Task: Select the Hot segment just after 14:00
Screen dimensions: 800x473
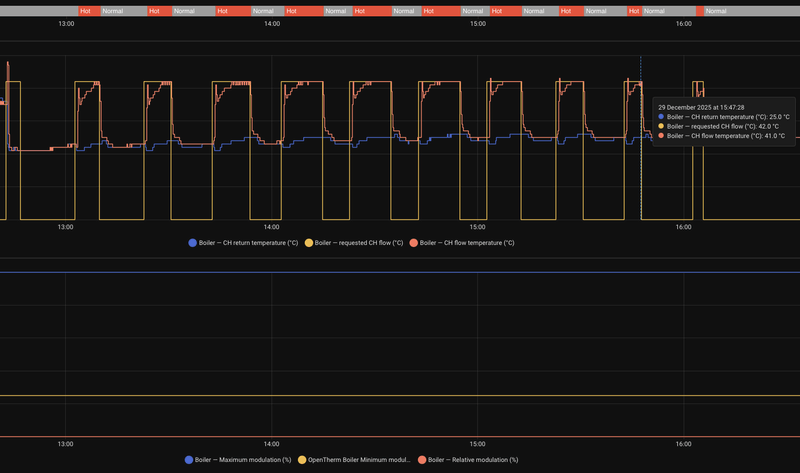Action: 304,11
